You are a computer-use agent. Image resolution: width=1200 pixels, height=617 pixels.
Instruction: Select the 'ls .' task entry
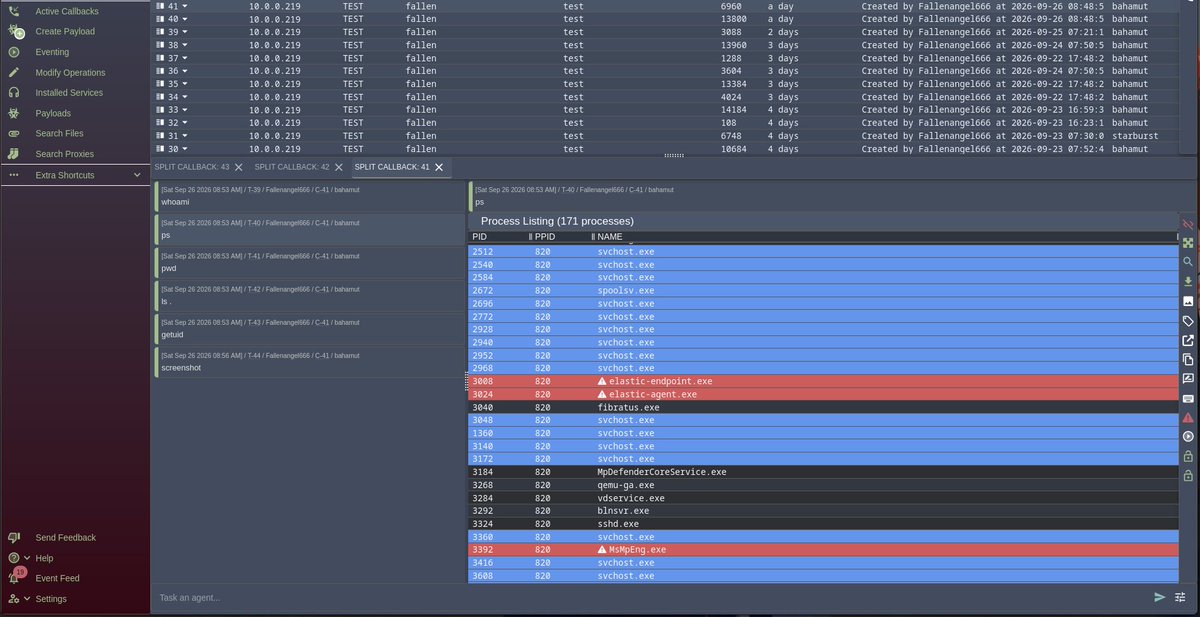pos(309,295)
